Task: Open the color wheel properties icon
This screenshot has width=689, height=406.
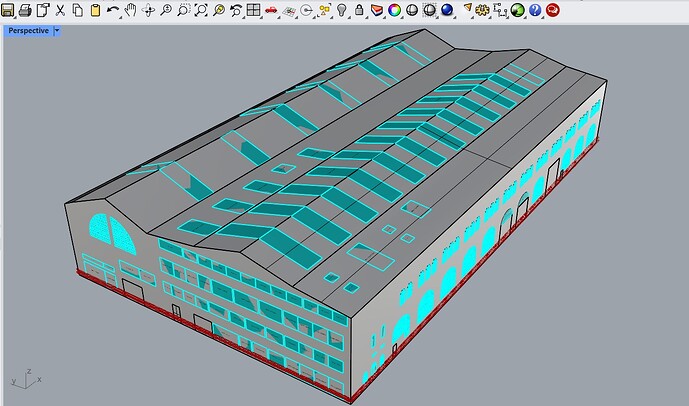Action: pyautogui.click(x=394, y=10)
